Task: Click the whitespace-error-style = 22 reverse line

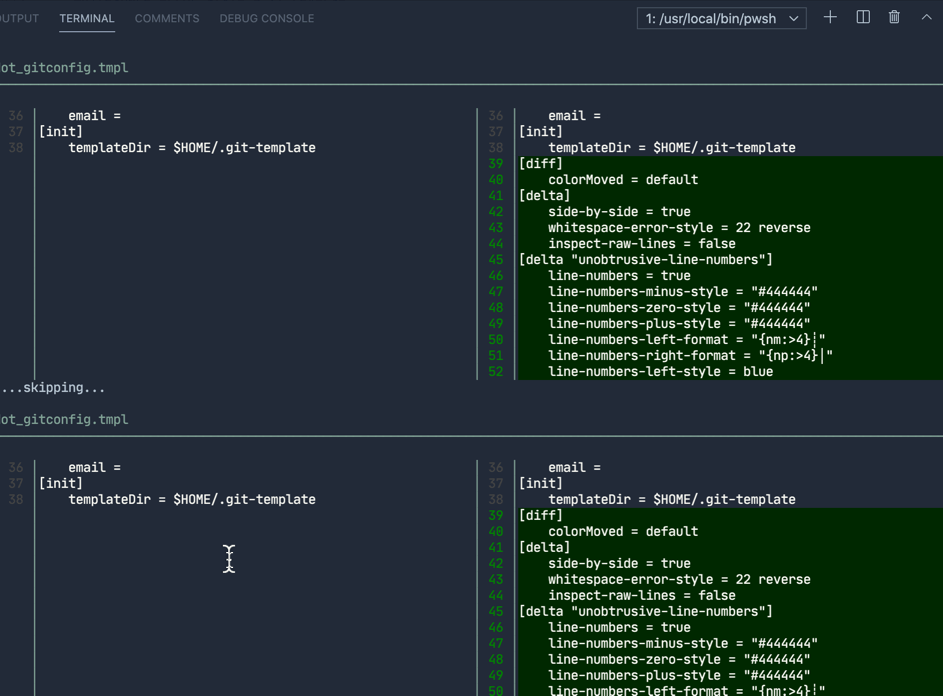Action: [x=678, y=227]
